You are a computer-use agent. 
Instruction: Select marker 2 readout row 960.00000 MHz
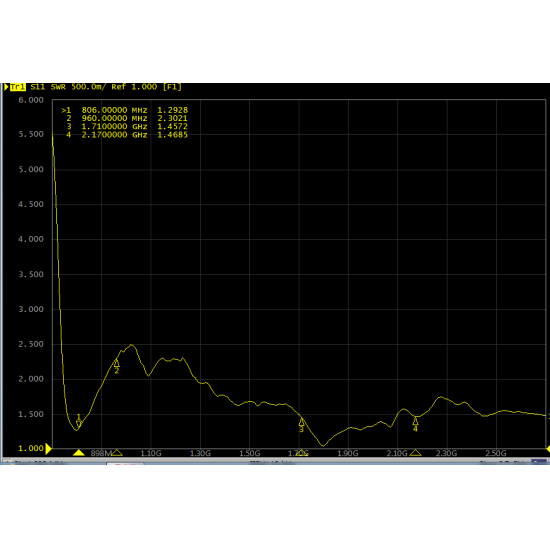tap(125, 118)
